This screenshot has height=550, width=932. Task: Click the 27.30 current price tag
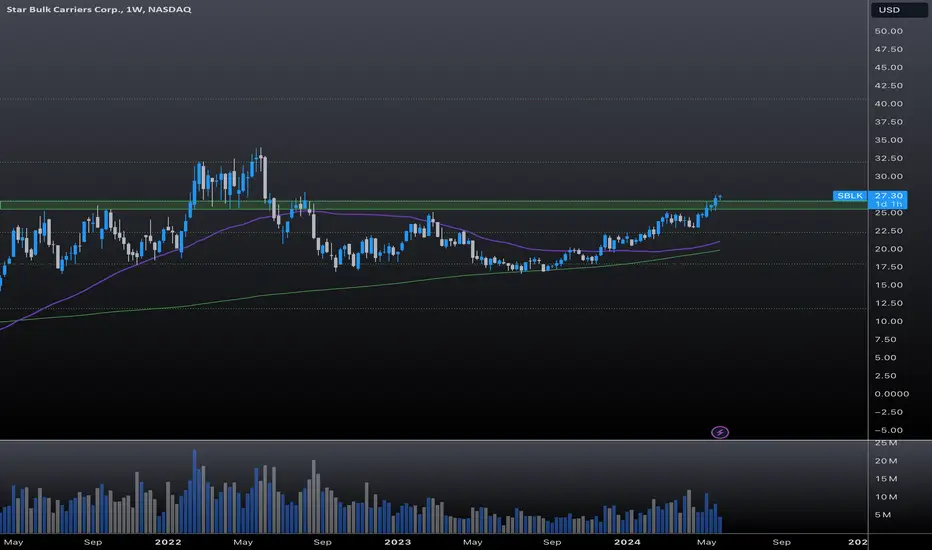(x=888, y=196)
